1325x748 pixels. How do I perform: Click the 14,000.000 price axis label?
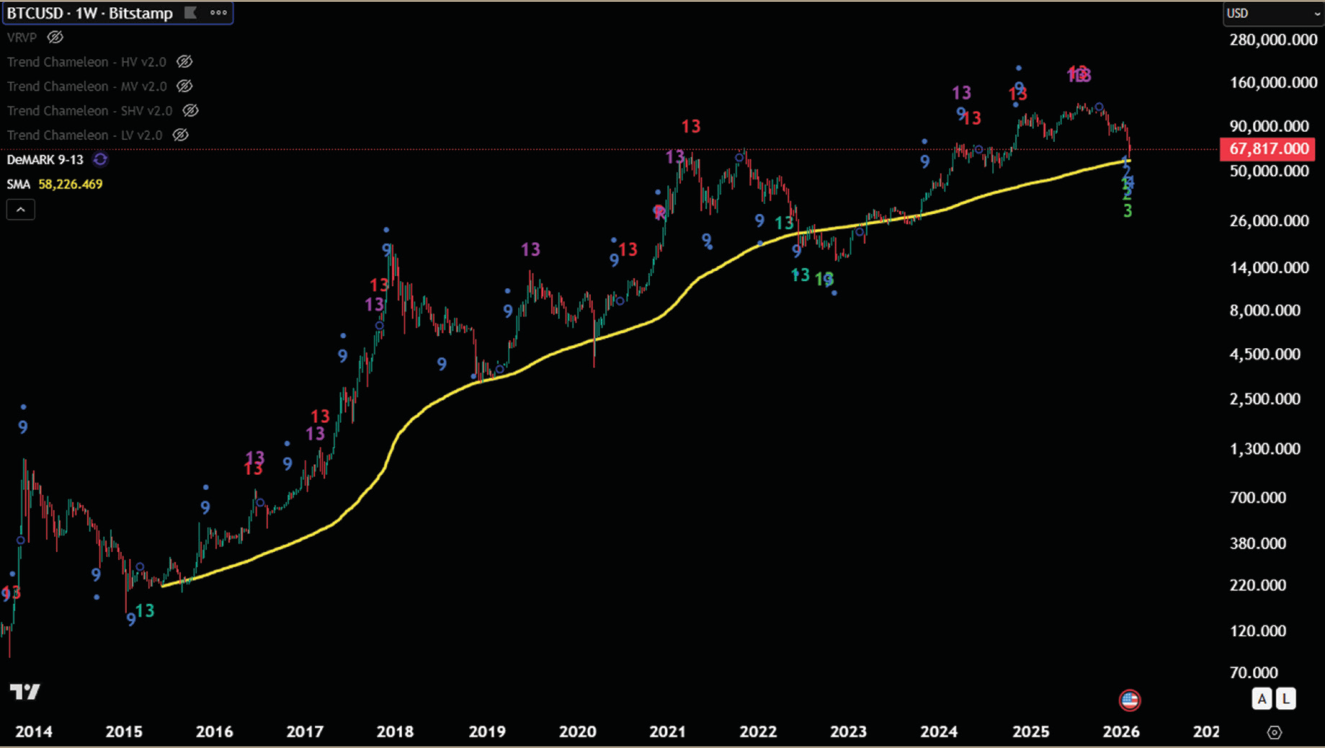(x=1268, y=268)
